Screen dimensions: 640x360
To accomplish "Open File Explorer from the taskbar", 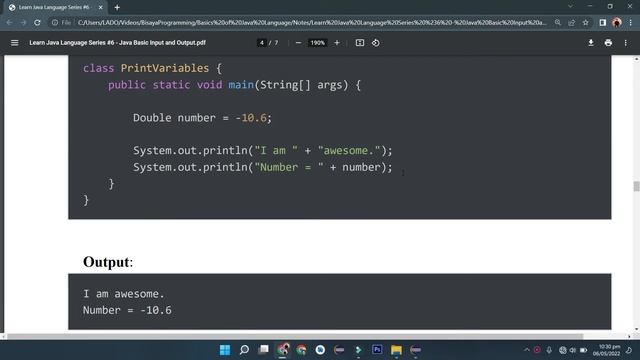I will pyautogui.click(x=396, y=350).
